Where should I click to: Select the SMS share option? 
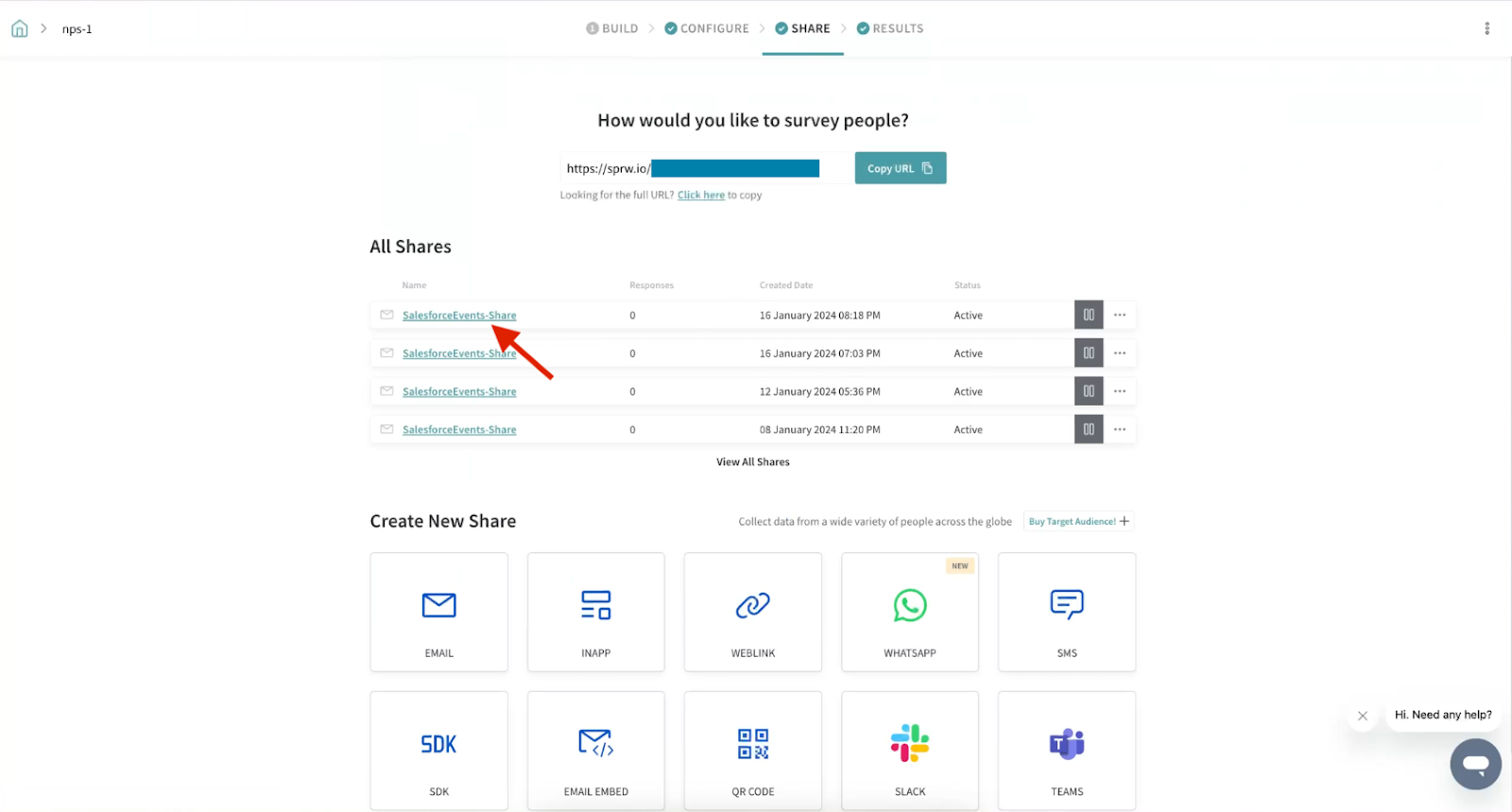click(x=1066, y=612)
